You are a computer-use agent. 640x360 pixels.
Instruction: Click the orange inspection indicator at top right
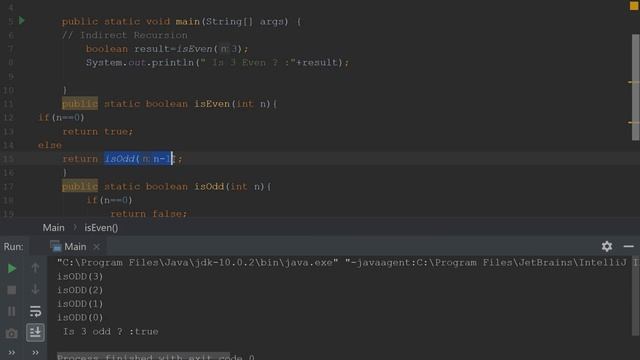[634, 6]
